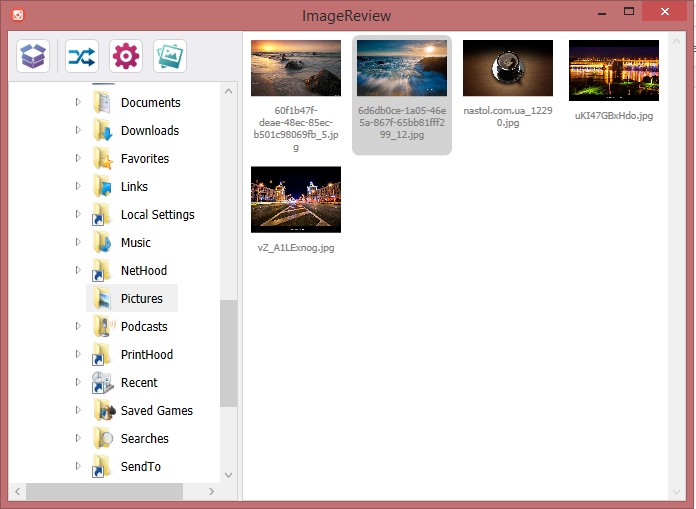Select the coffee cup thumbnail

click(x=508, y=68)
